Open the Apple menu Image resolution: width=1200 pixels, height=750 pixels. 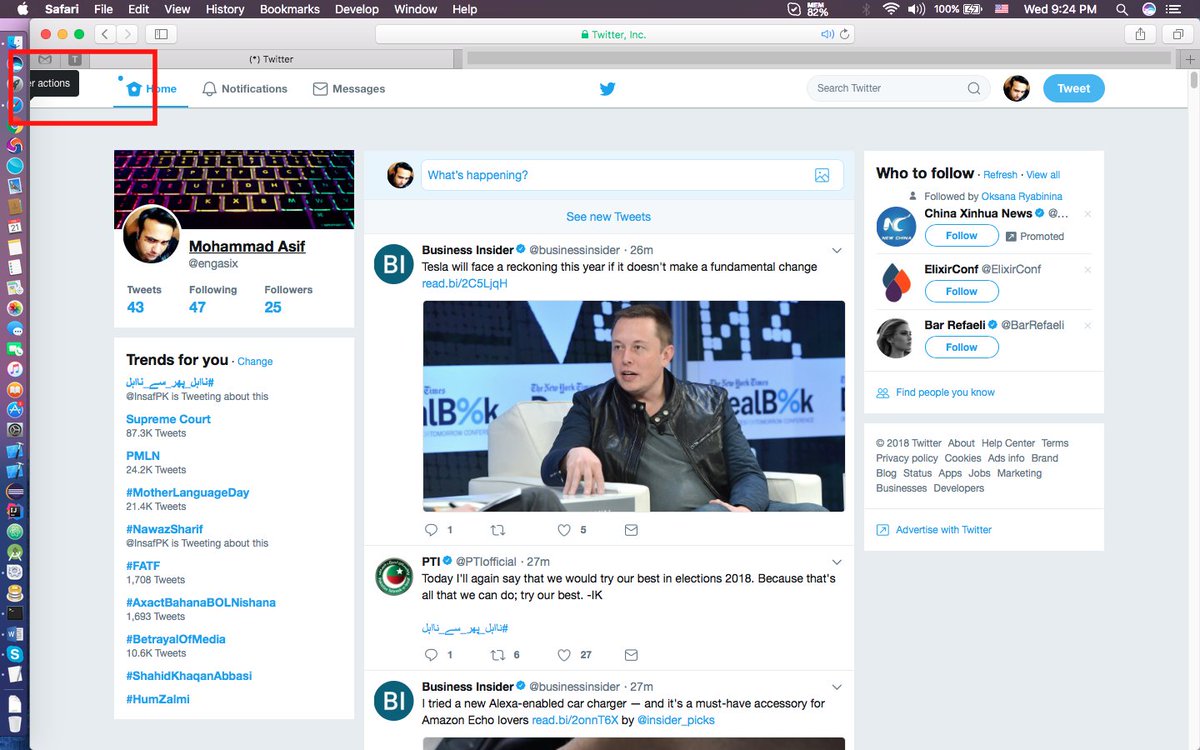22,9
